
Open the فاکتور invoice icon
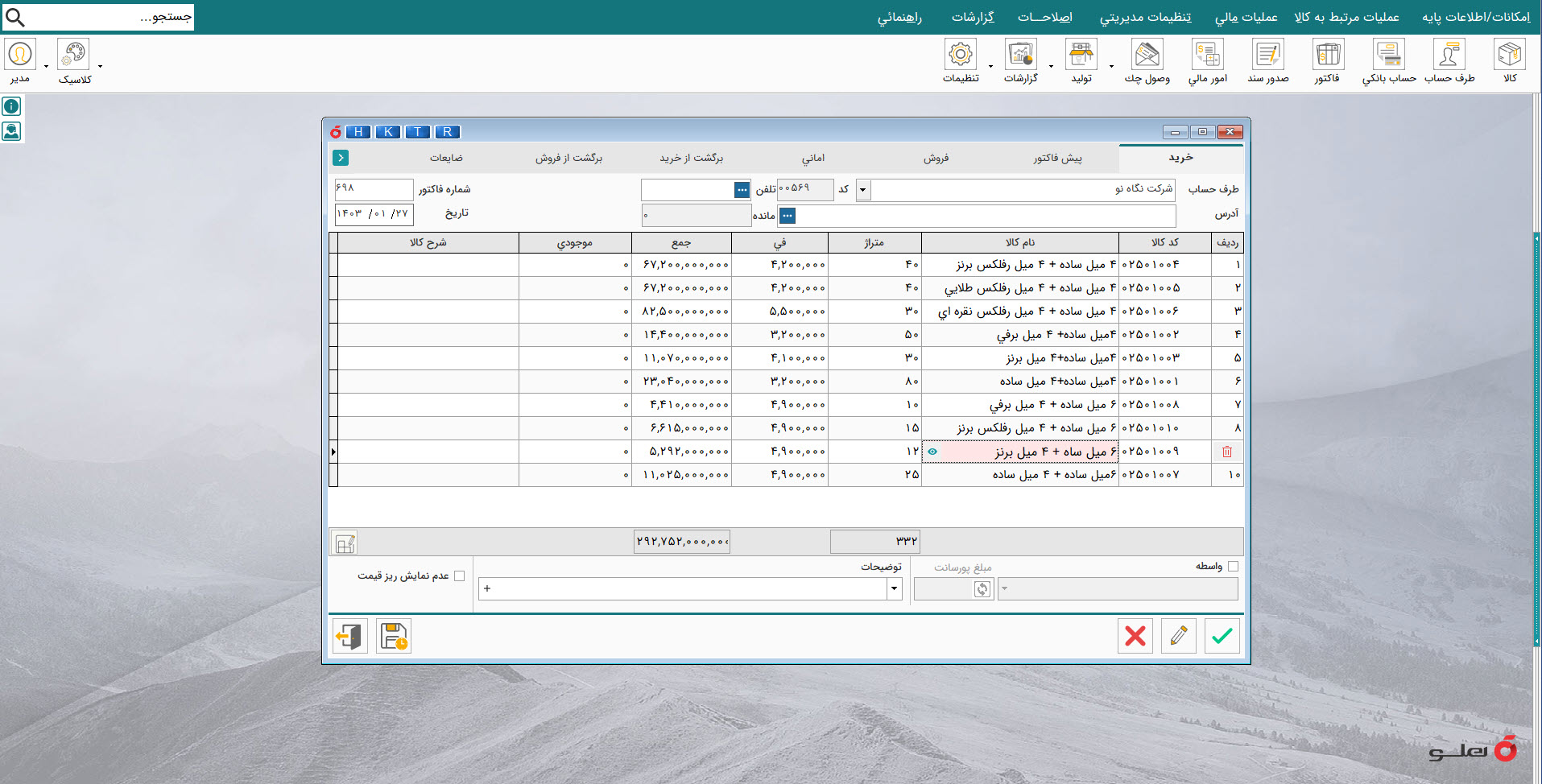coord(1328,56)
